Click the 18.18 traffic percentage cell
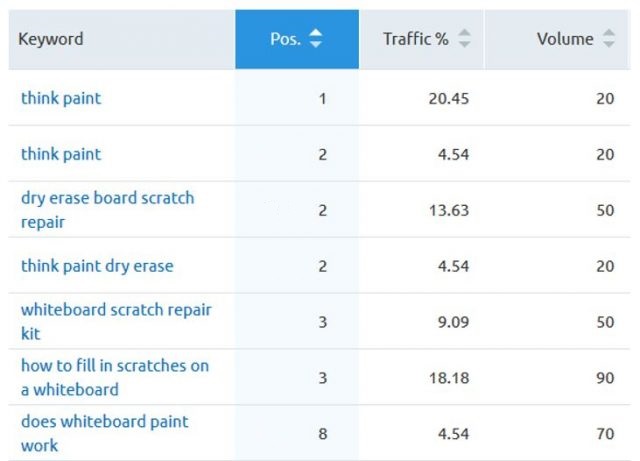This screenshot has width=640, height=461. pos(448,378)
